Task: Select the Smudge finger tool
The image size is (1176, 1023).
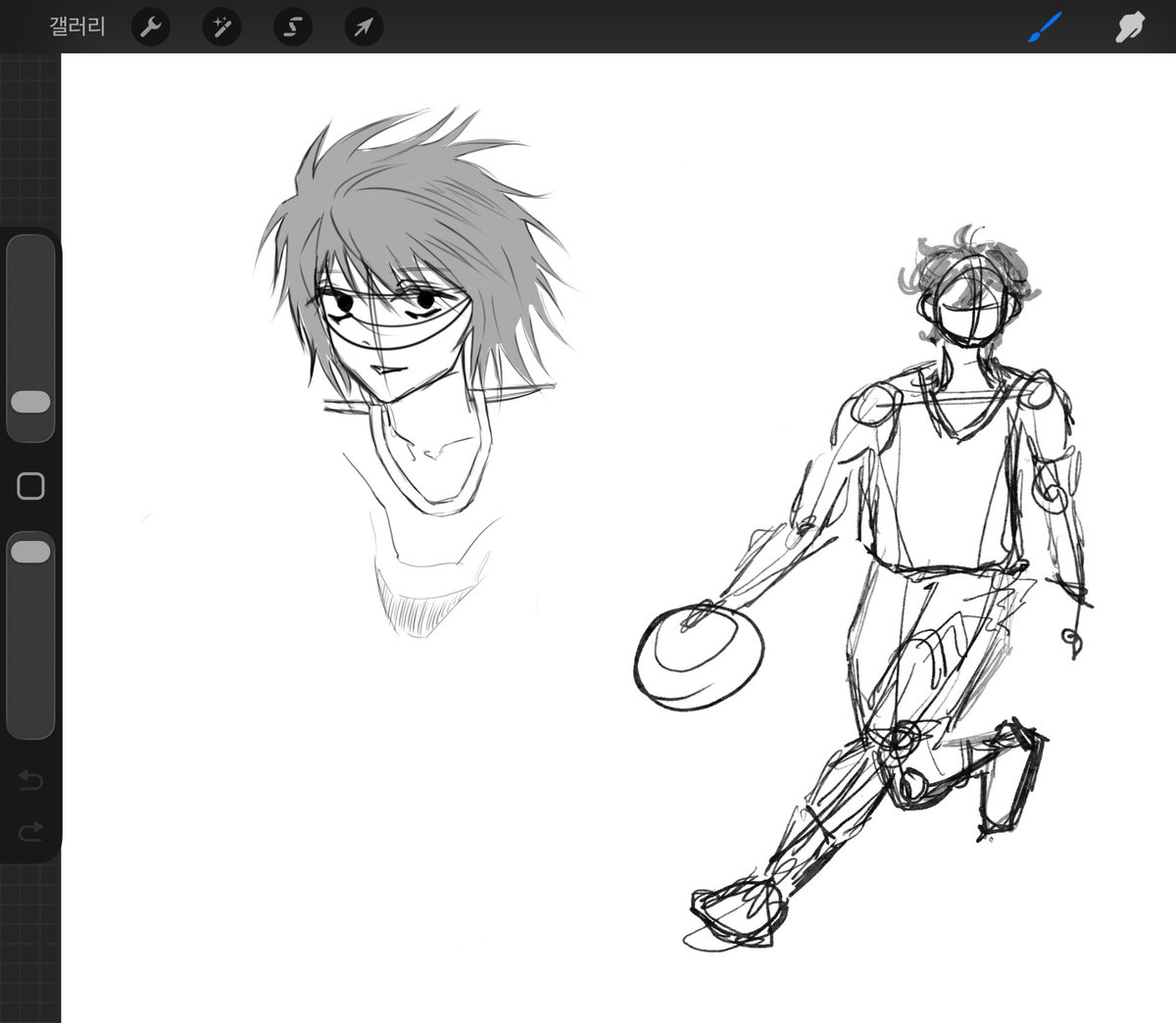Action: [1129, 26]
